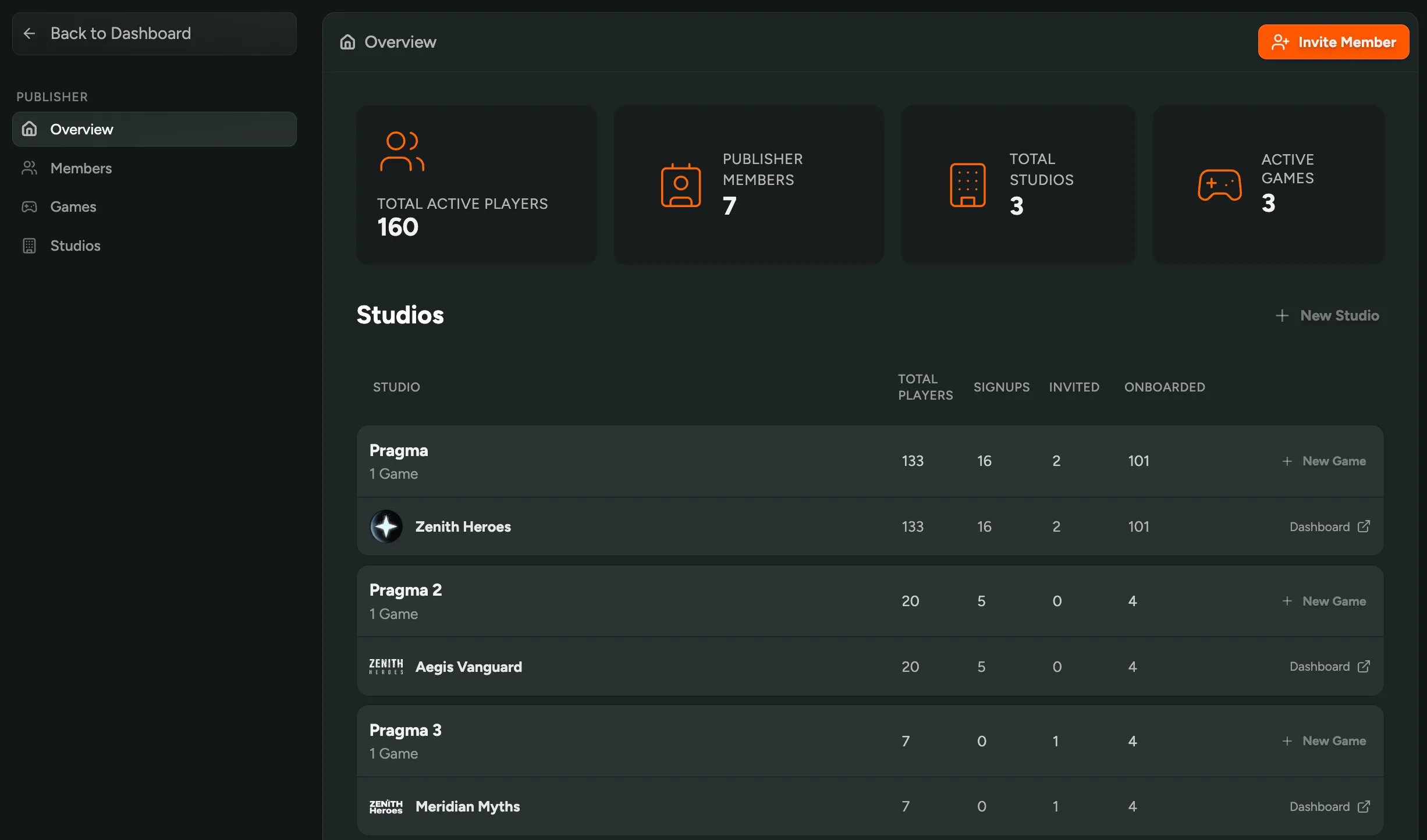Click the Total Active Players icon
Image resolution: width=1427 pixels, height=840 pixels.
tap(402, 151)
